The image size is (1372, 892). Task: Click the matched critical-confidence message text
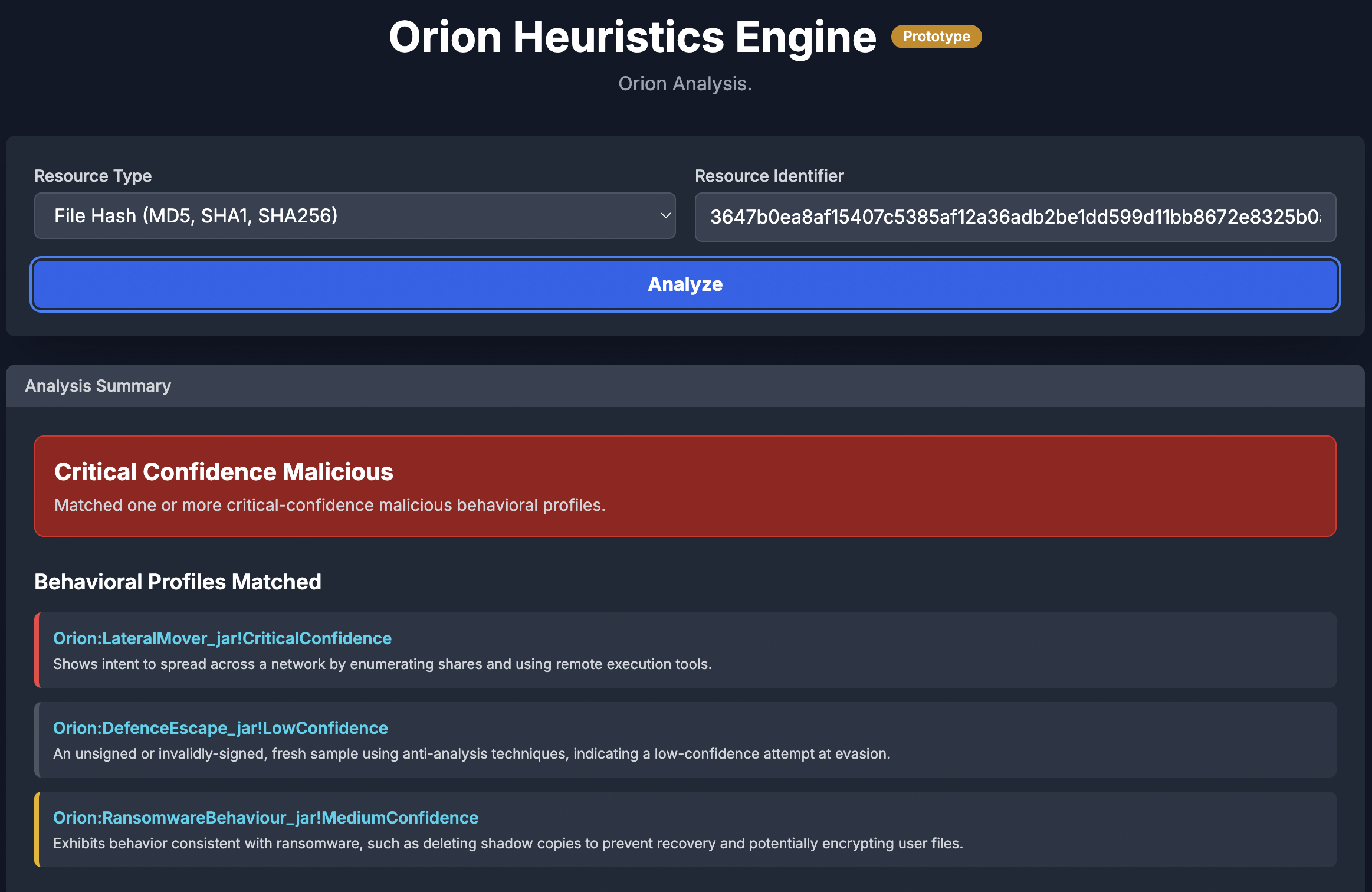(330, 505)
